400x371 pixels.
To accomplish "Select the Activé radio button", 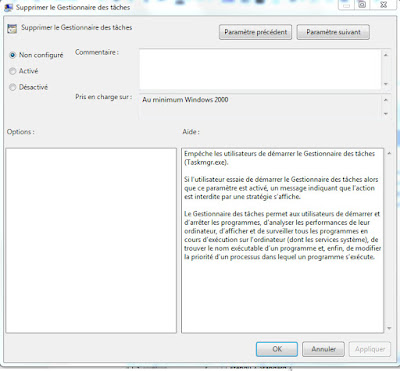I will (13, 71).
